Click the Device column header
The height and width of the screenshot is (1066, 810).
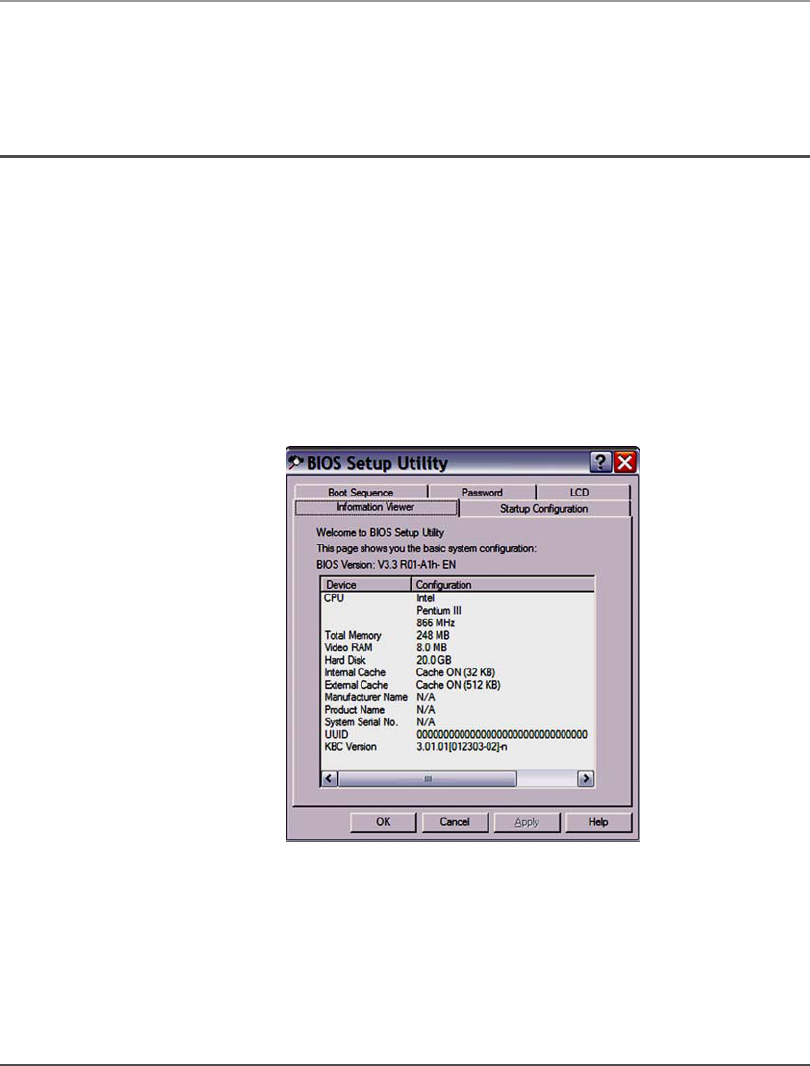[x=366, y=585]
